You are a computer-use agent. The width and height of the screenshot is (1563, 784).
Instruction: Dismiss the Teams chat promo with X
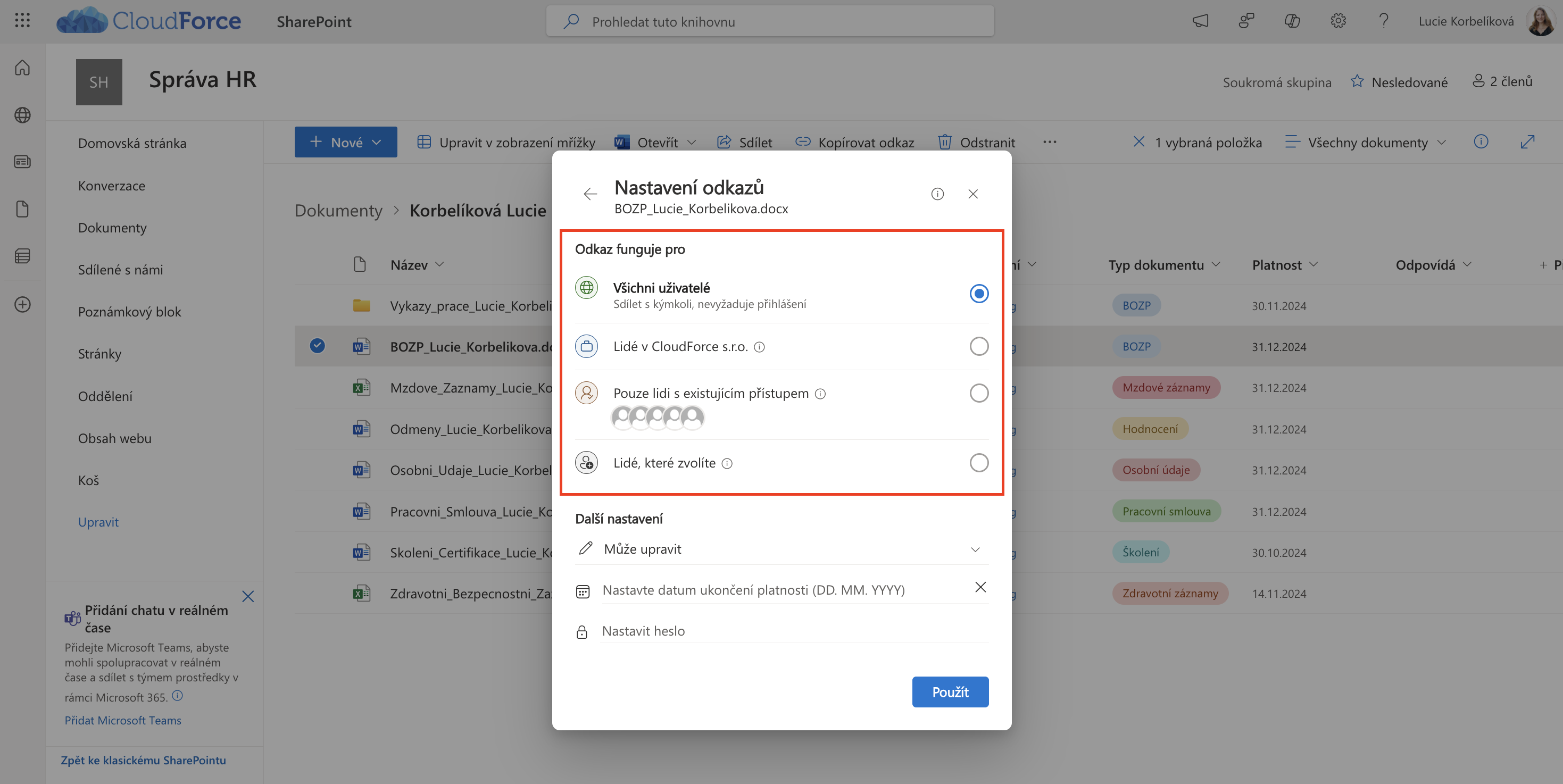(248, 596)
